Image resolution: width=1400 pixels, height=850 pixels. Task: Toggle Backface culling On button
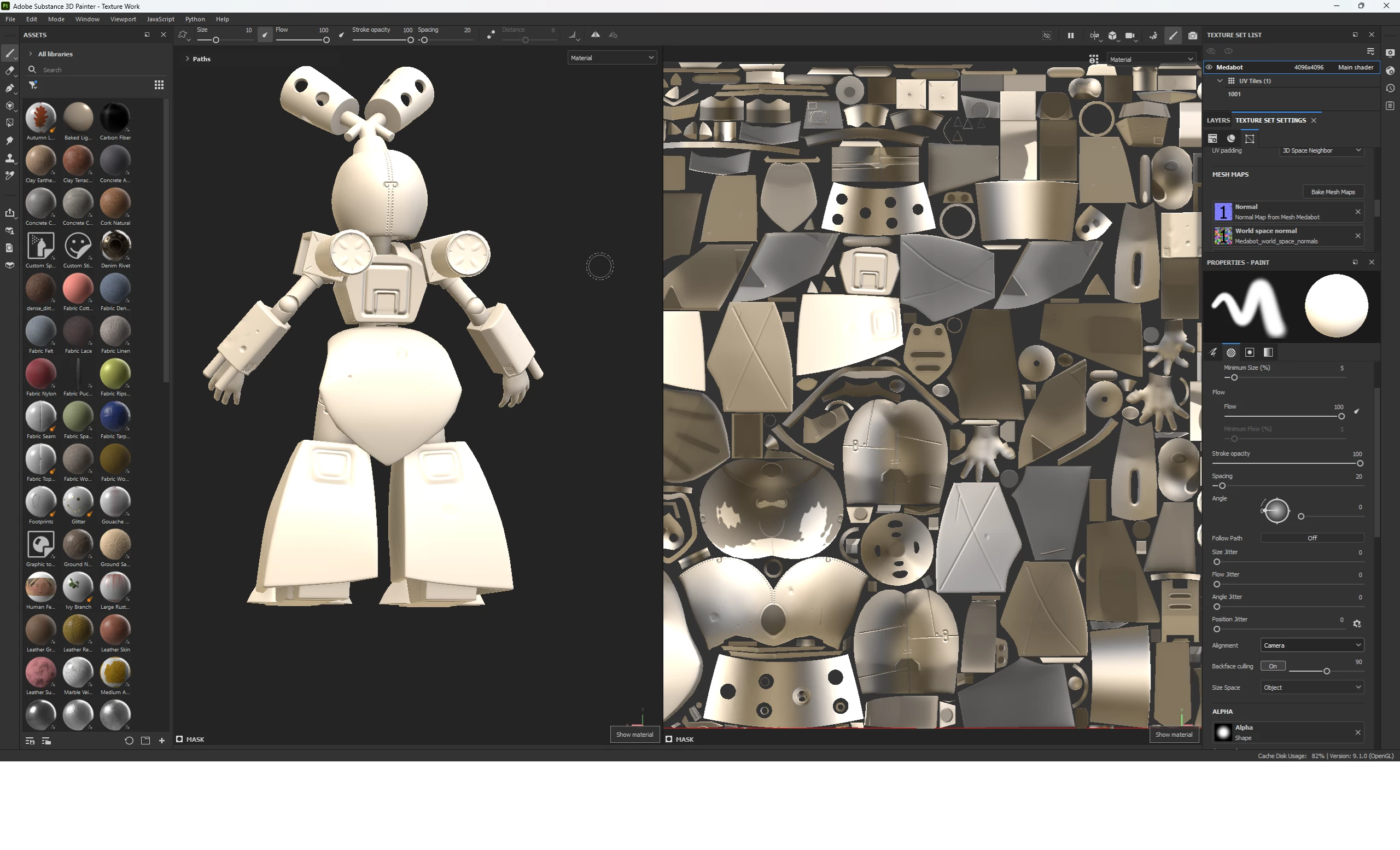1272,666
